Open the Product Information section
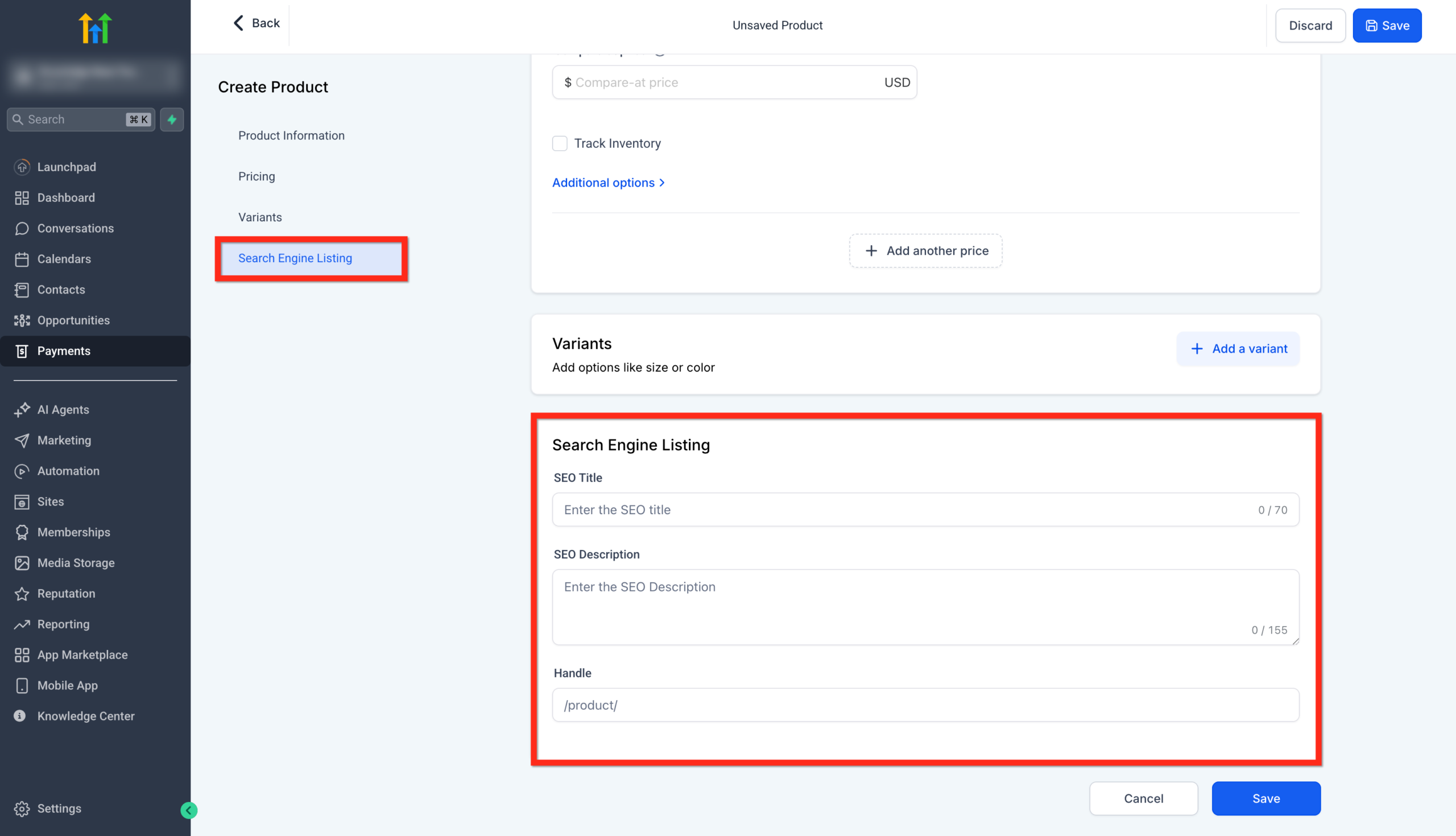 (291, 135)
